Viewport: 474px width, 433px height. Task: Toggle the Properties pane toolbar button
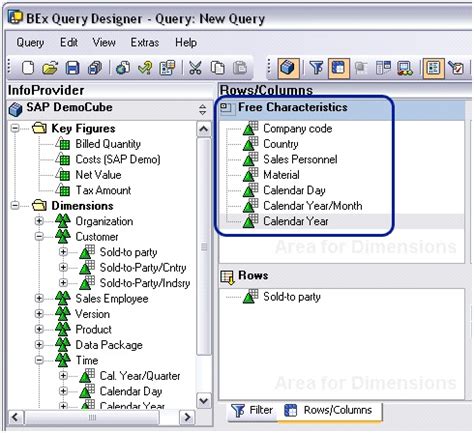[433, 68]
